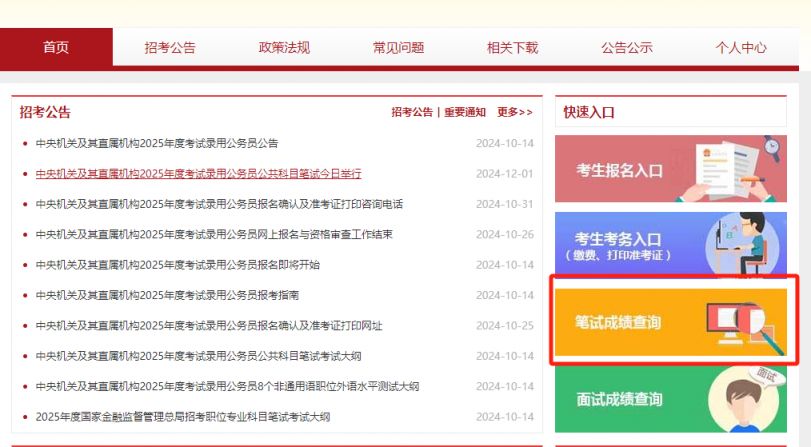Screen dimensions: 811x447
Task: Open the 考生报名入口 banner
Action: (x=619, y=171)
